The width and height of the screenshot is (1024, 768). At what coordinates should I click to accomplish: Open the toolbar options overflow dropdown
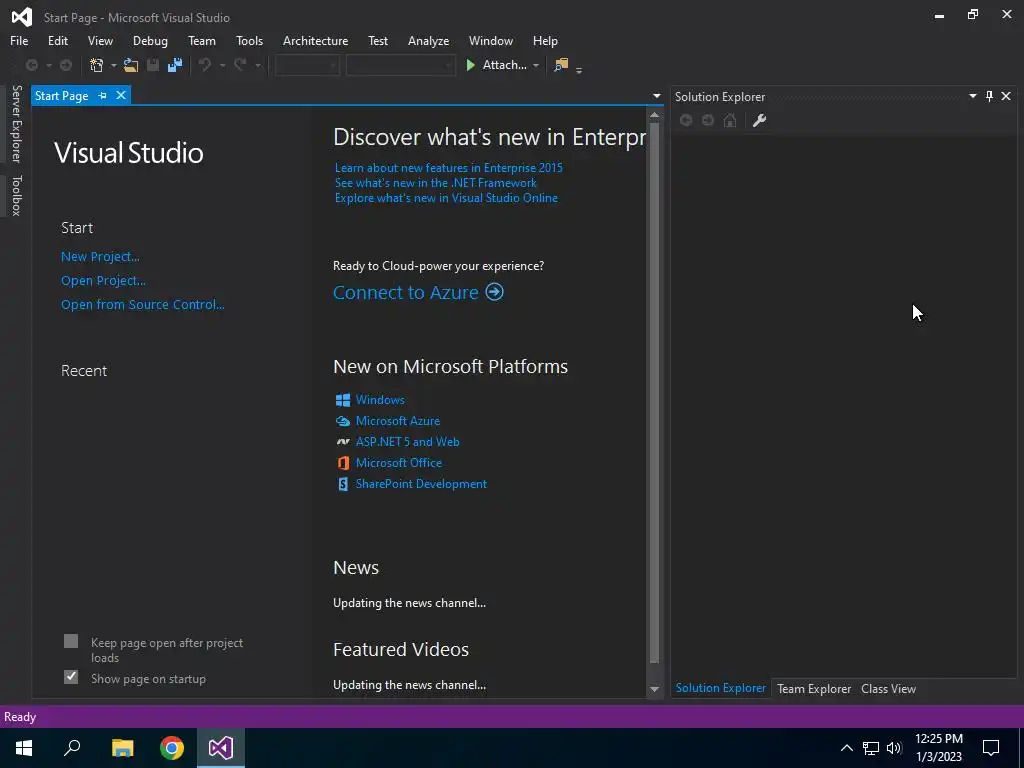click(x=579, y=69)
